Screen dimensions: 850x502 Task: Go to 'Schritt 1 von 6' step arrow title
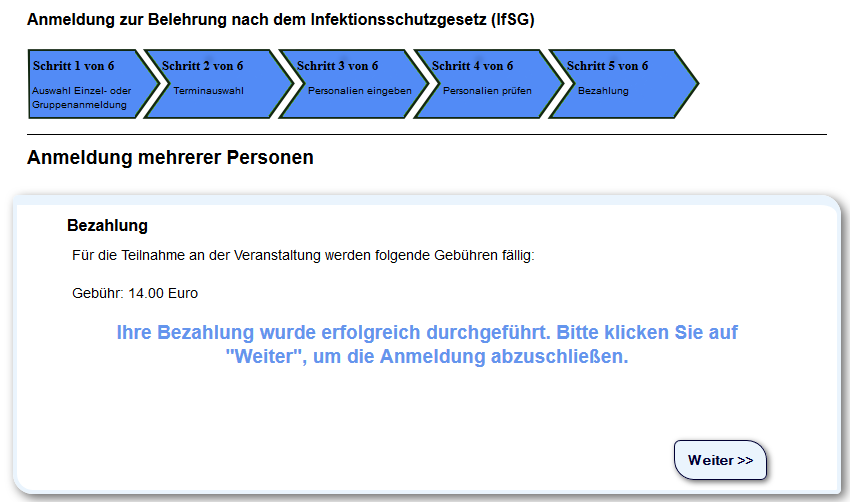click(74, 66)
